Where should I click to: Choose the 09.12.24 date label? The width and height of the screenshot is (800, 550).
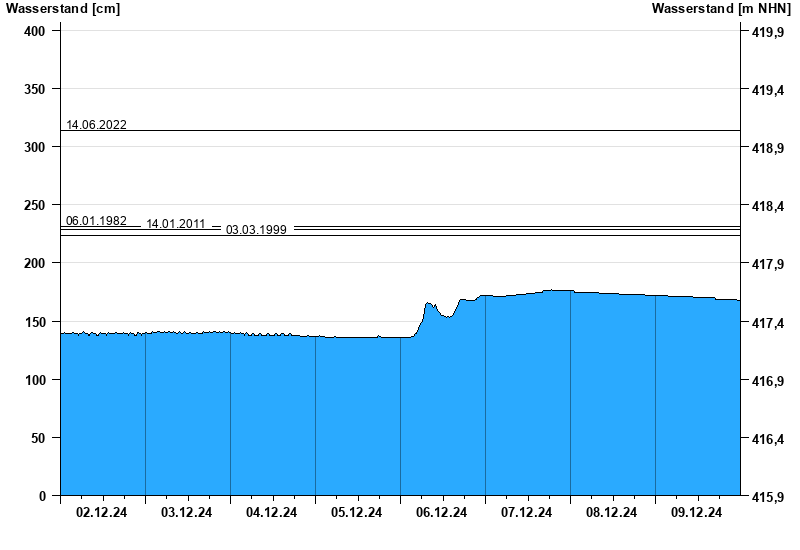tap(697, 513)
